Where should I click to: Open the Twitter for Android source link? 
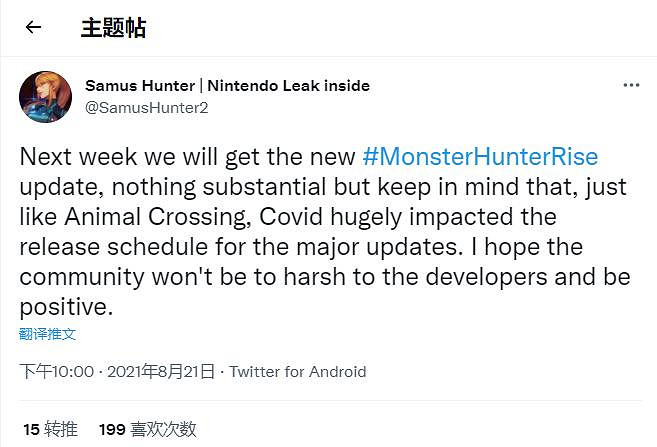tap(298, 372)
